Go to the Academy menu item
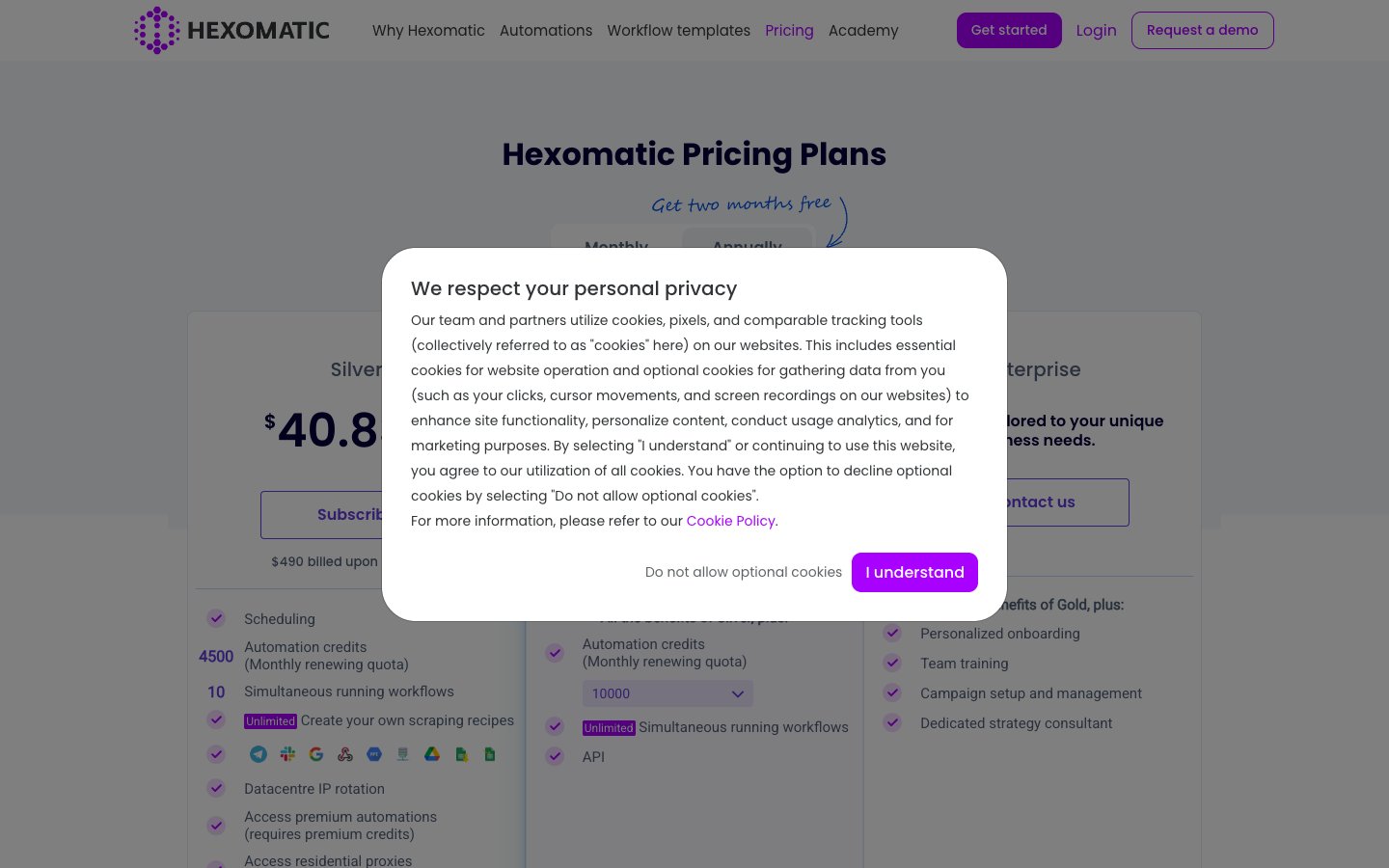 click(x=863, y=30)
